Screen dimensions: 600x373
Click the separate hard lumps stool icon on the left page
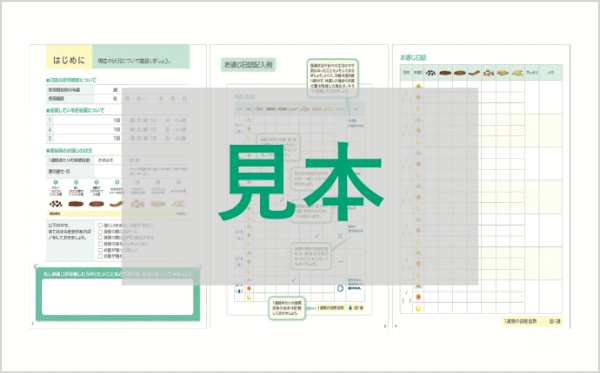click(56, 204)
